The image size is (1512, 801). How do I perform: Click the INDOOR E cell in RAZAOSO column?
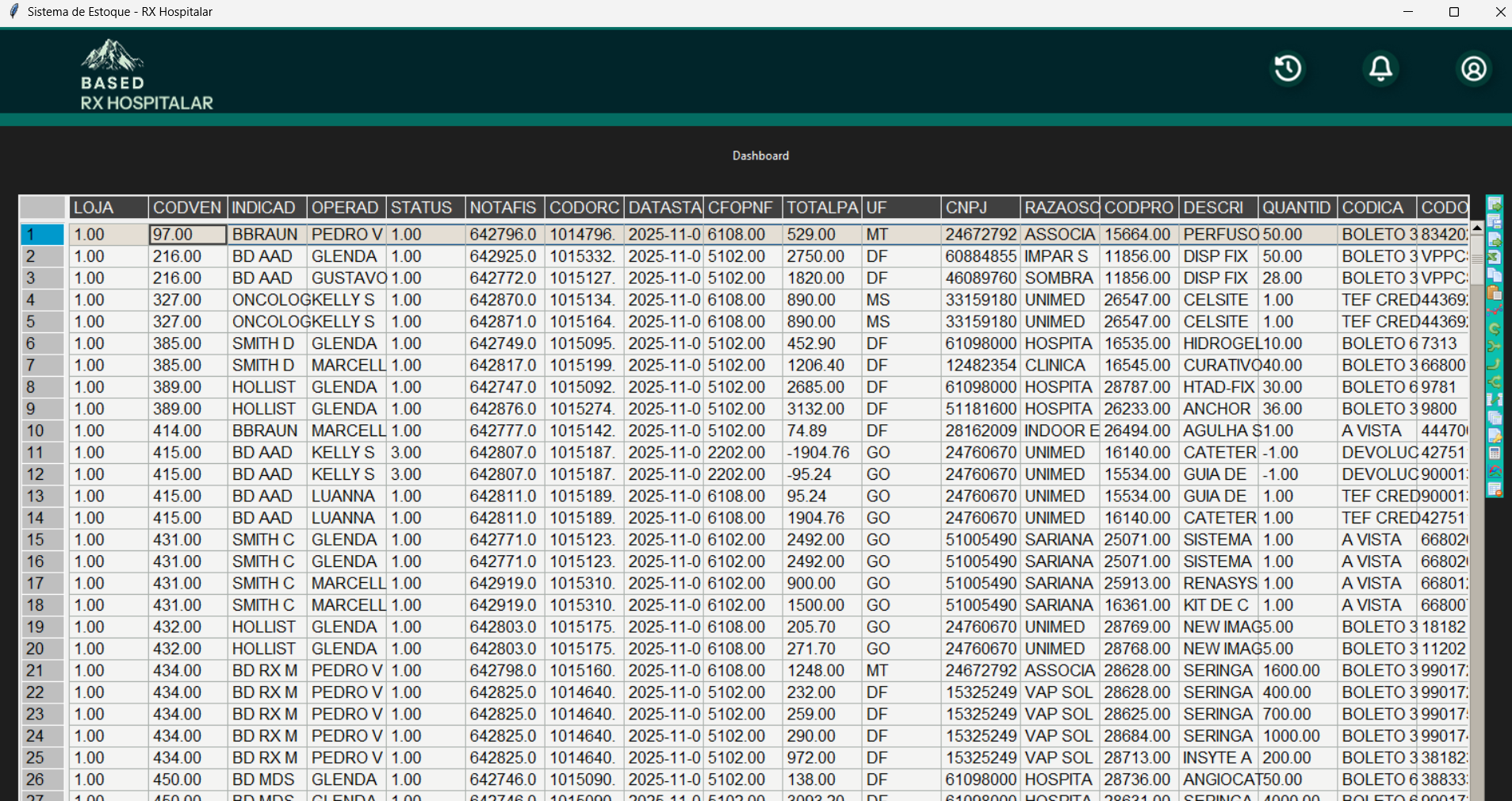1059,431
